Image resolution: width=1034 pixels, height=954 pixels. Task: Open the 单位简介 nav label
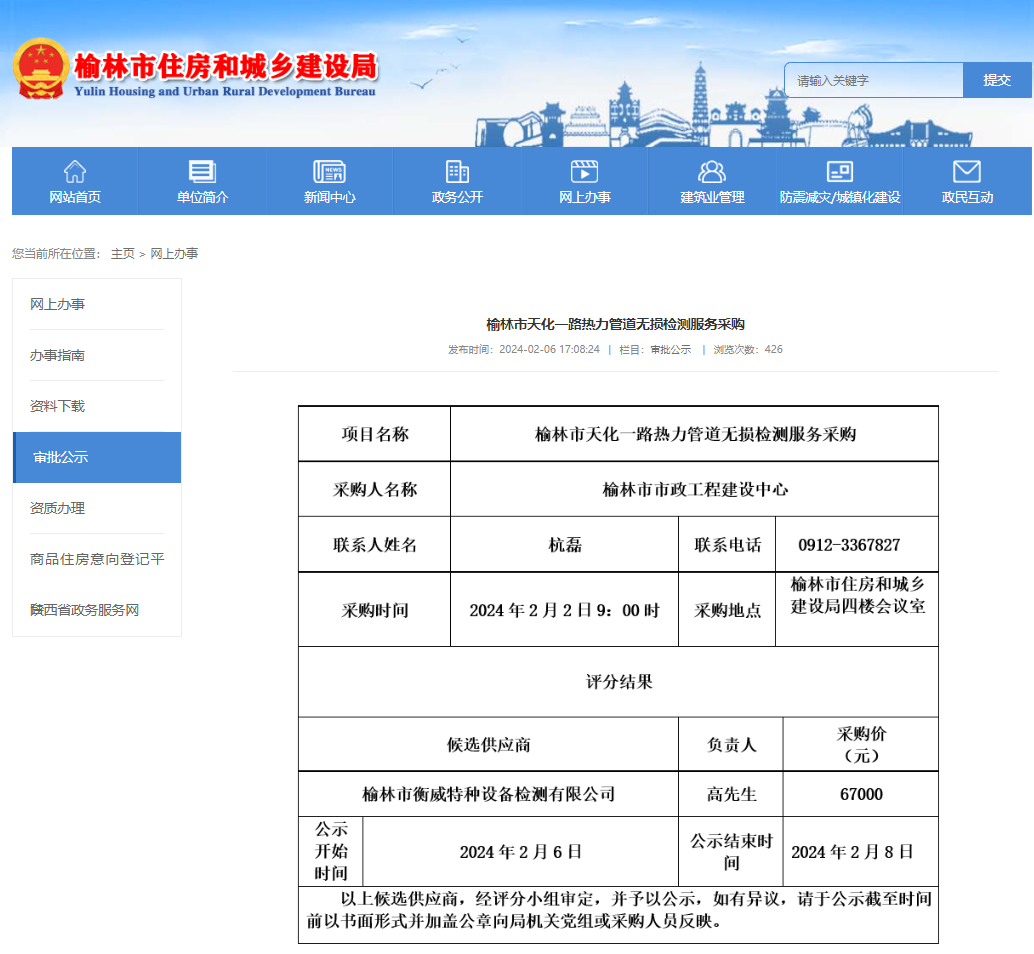coord(202,197)
